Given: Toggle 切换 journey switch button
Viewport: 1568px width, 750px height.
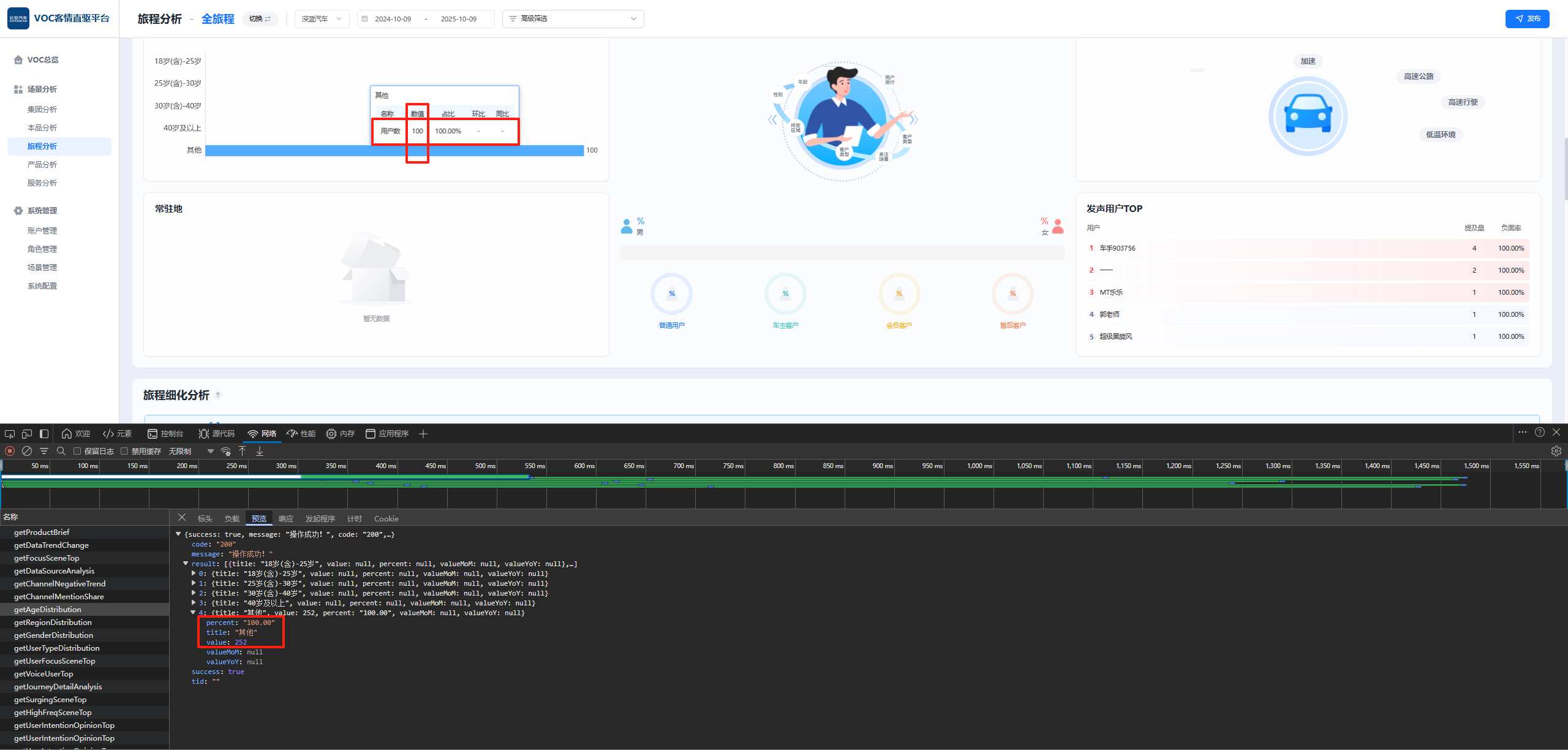Looking at the screenshot, I should pos(260,19).
